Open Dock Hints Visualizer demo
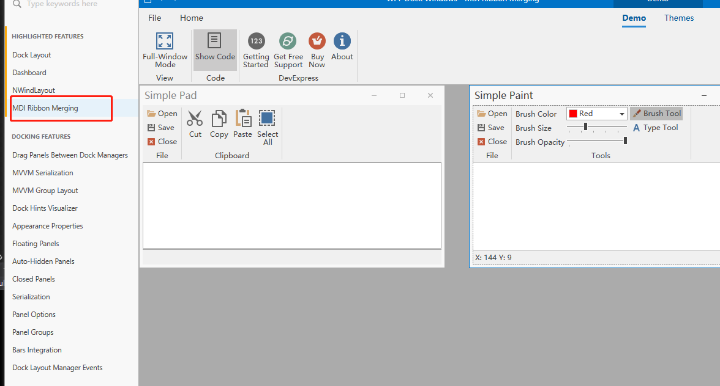The width and height of the screenshot is (720, 386). click(x=45, y=208)
